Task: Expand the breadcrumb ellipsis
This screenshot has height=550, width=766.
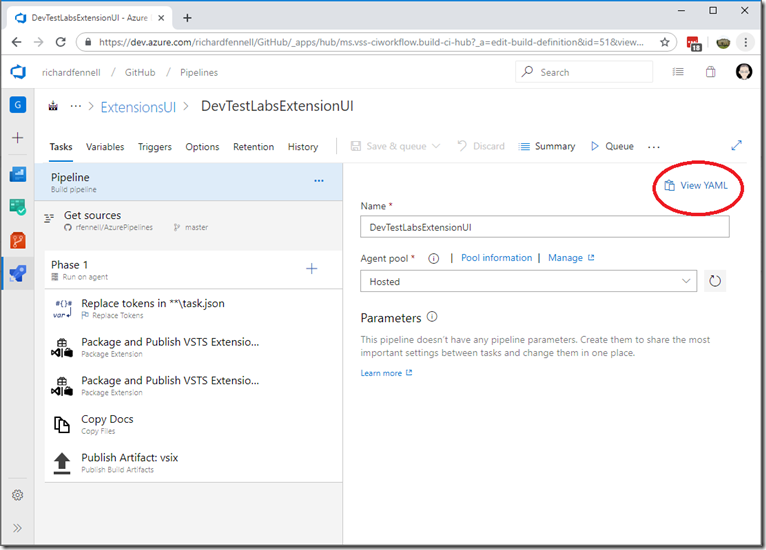Action: pos(75,106)
